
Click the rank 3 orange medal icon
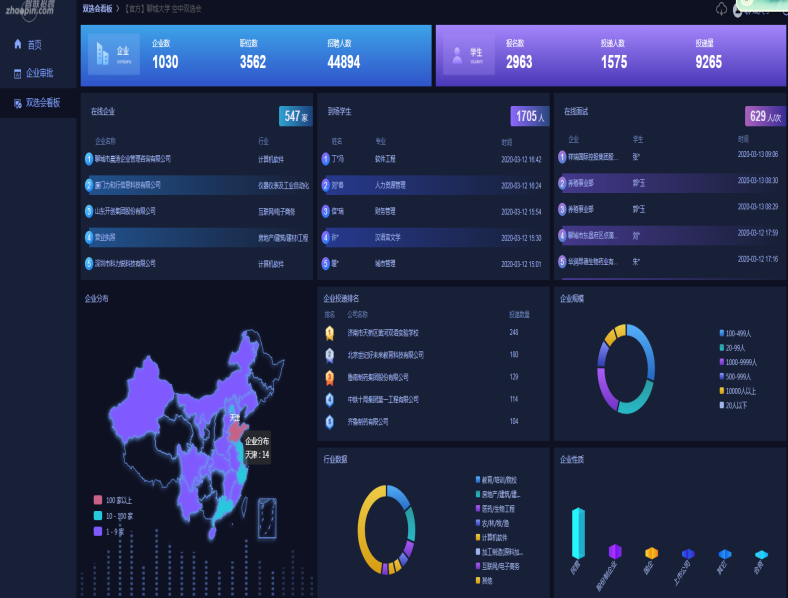[x=329, y=377]
